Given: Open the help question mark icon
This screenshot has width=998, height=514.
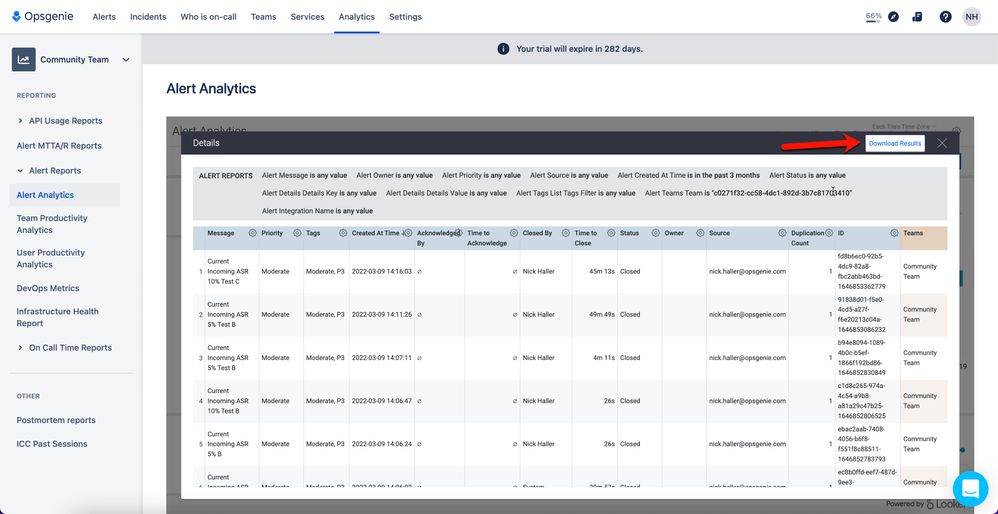Looking at the screenshot, I should (x=945, y=17).
